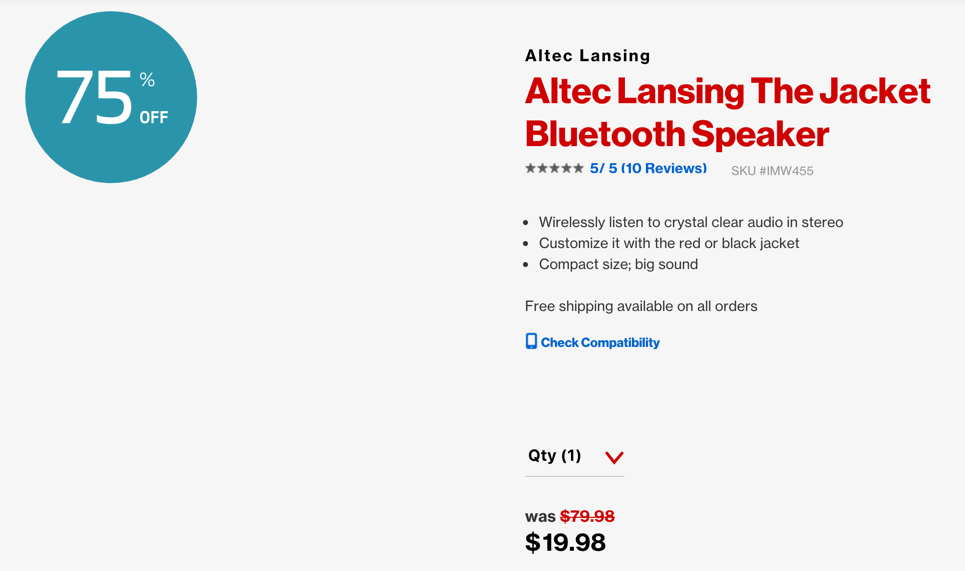
Task: Click the word 'was' before old price
Action: pyautogui.click(x=540, y=517)
